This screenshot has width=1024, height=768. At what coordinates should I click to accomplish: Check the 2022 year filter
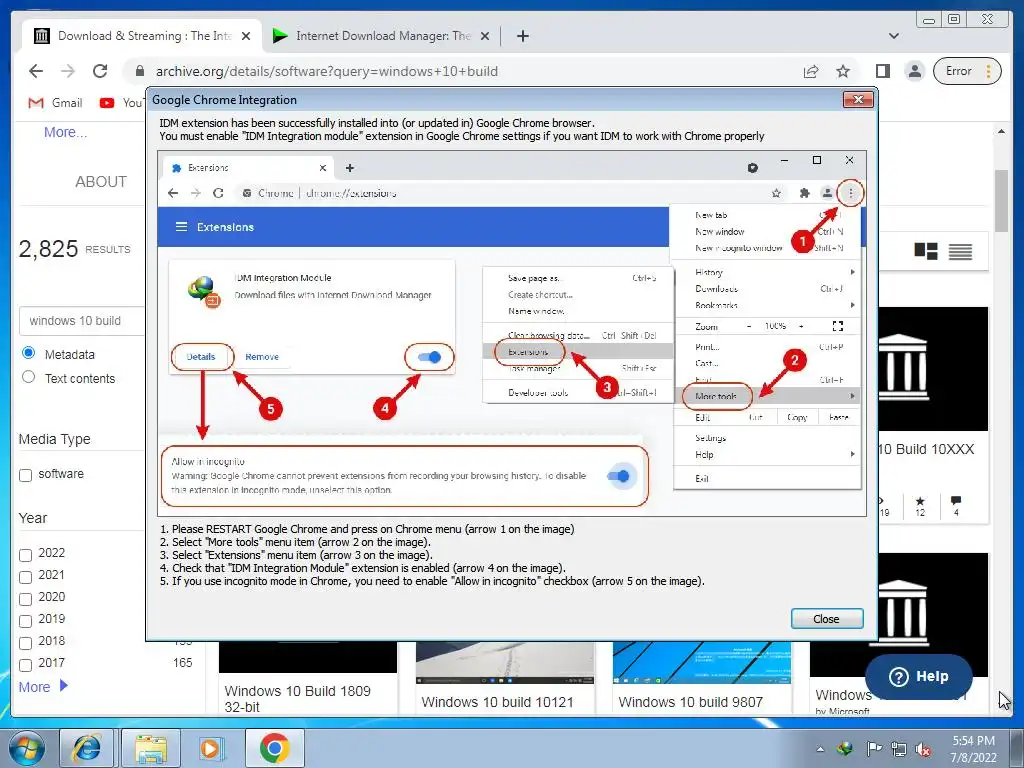coord(25,555)
